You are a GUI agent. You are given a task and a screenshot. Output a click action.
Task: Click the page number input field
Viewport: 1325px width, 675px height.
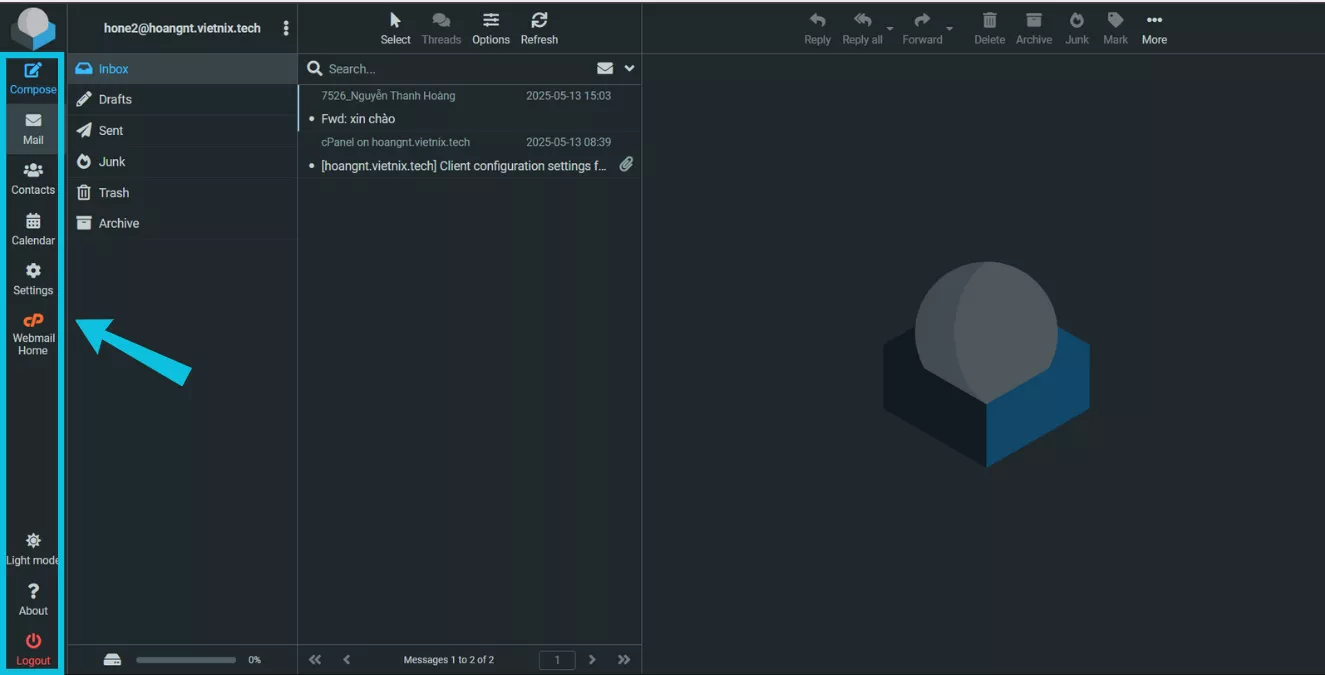557,659
